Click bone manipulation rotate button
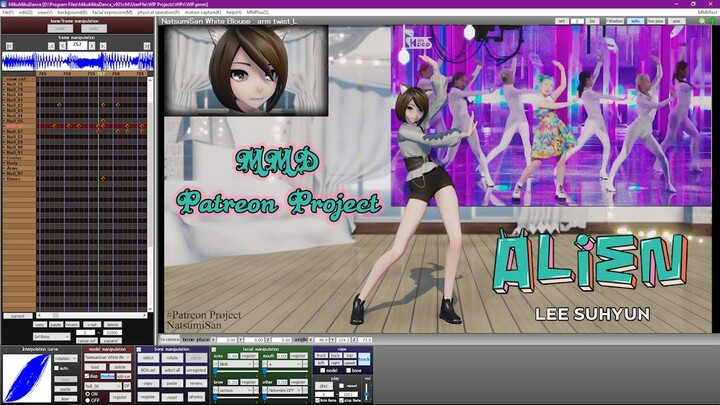Viewport: 720px width, 405px height. (172, 357)
